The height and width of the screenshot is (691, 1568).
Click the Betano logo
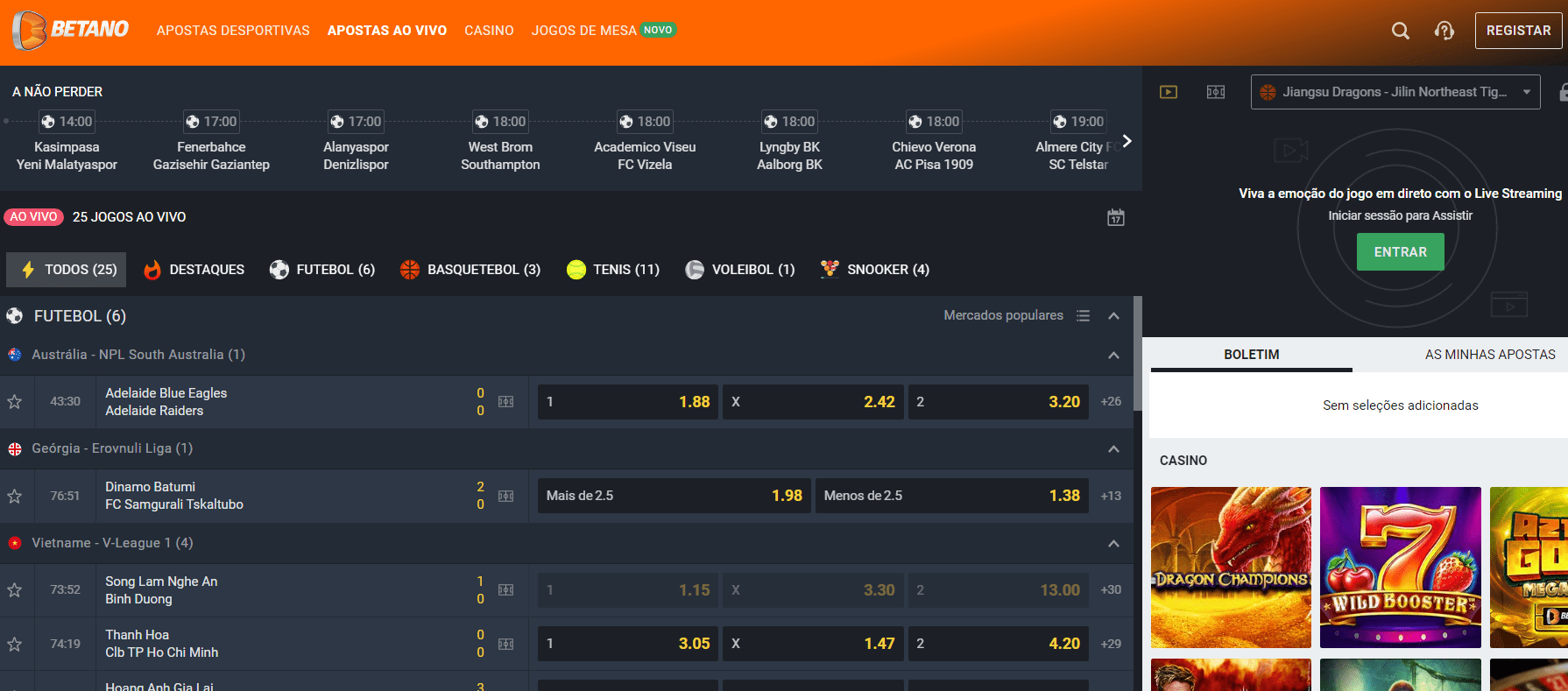[71, 30]
